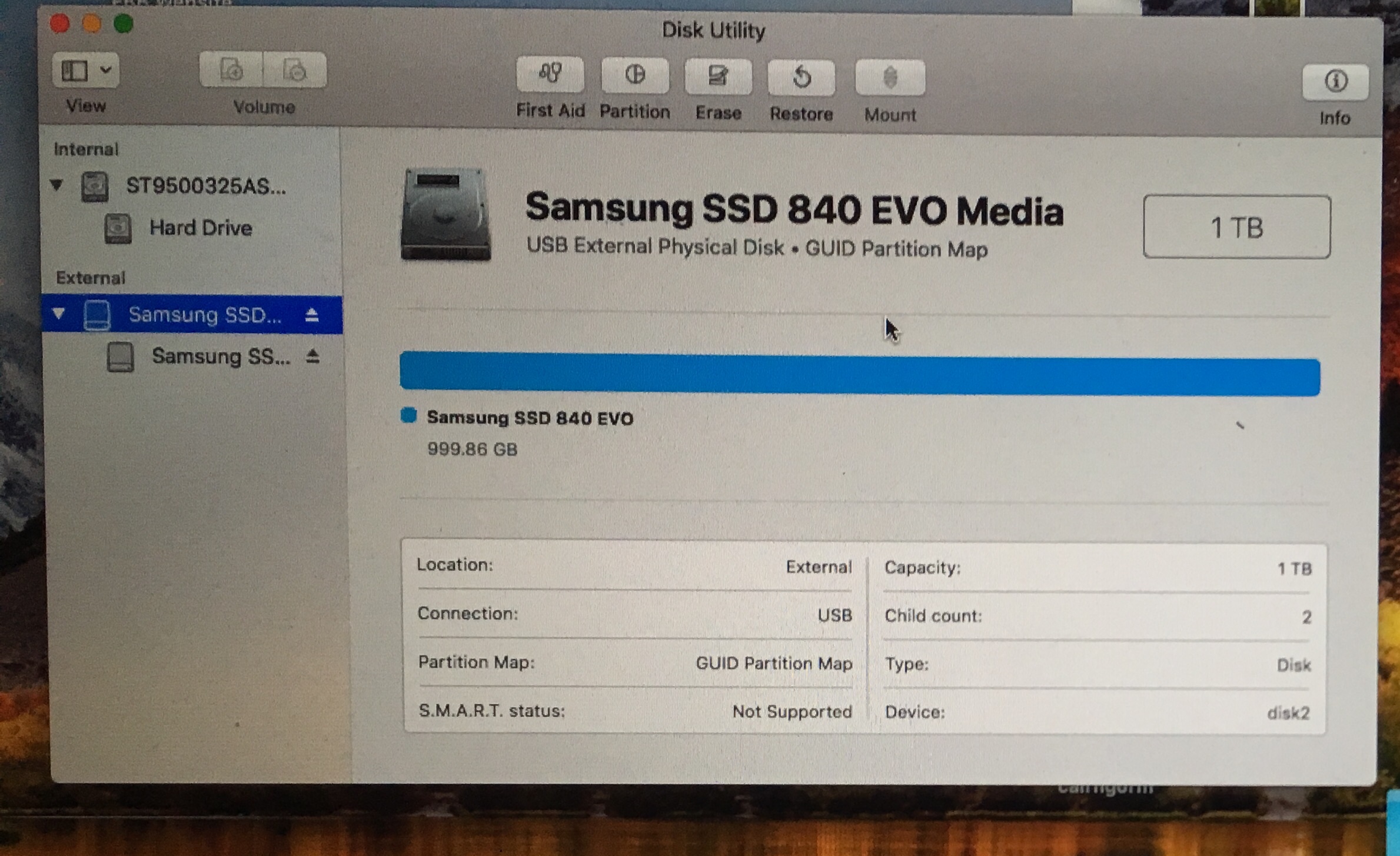Viewport: 1400px width, 856px height.
Task: Open the Partition tool
Action: tap(634, 76)
